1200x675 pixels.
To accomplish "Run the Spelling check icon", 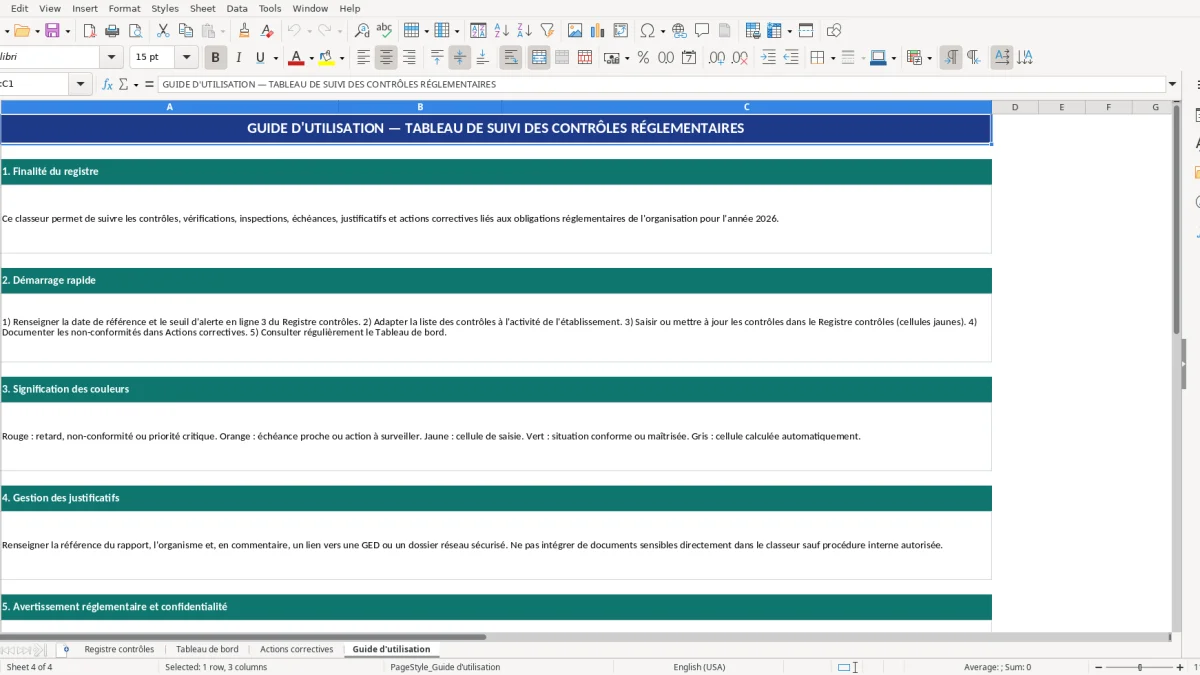I will 384,31.
